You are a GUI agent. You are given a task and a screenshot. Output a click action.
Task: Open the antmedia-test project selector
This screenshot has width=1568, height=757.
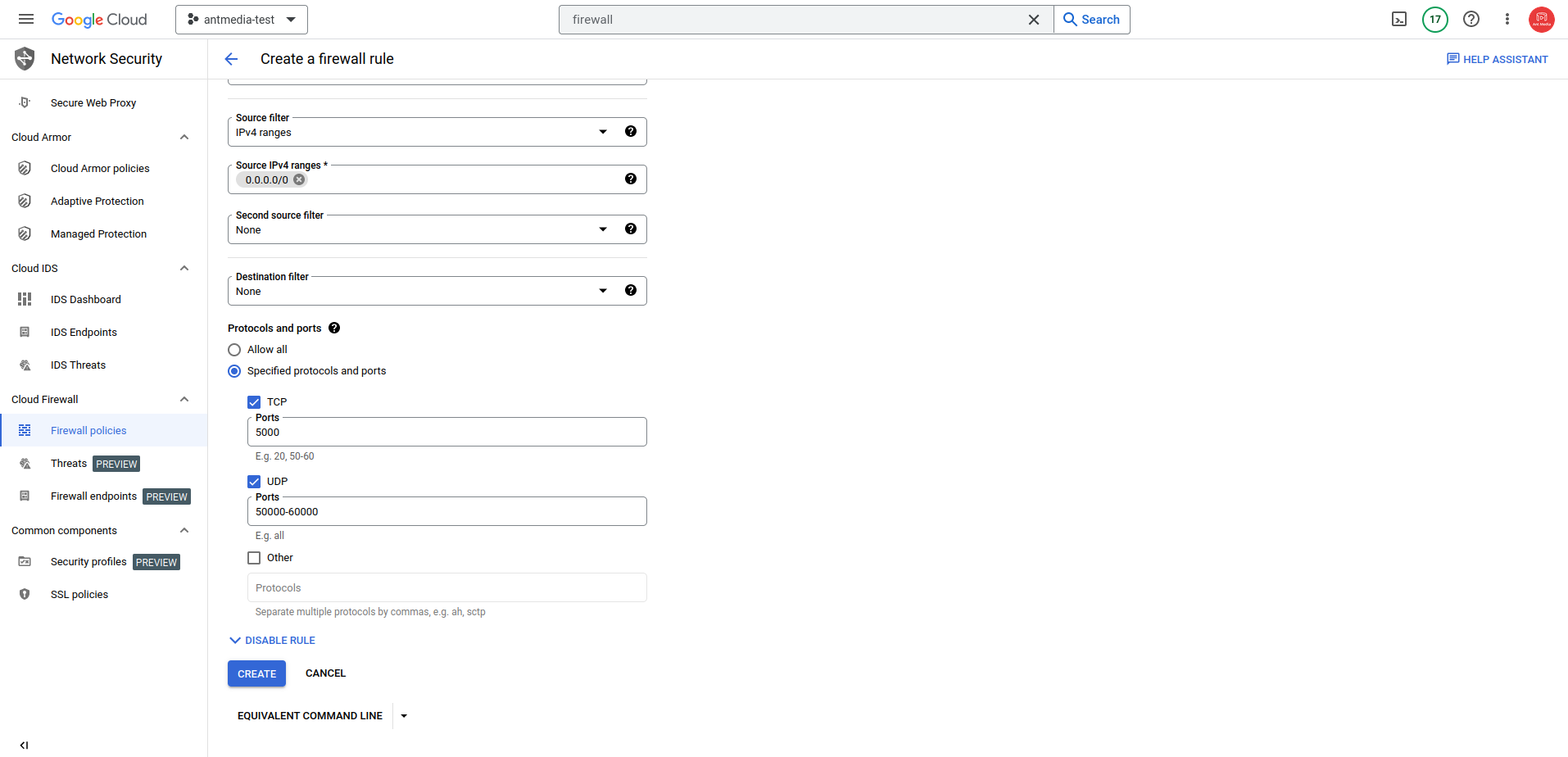[x=242, y=20]
